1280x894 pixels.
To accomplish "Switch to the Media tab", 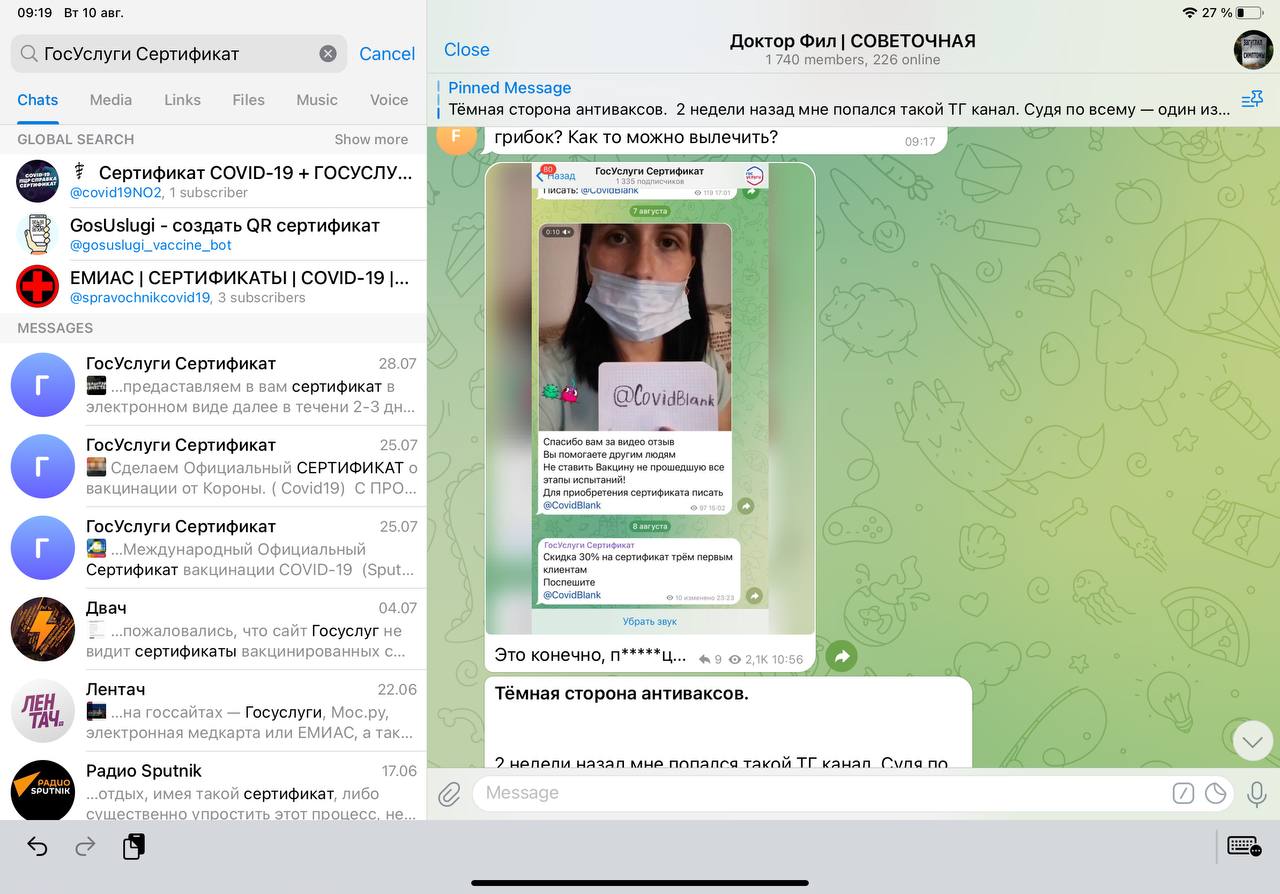I will [111, 100].
